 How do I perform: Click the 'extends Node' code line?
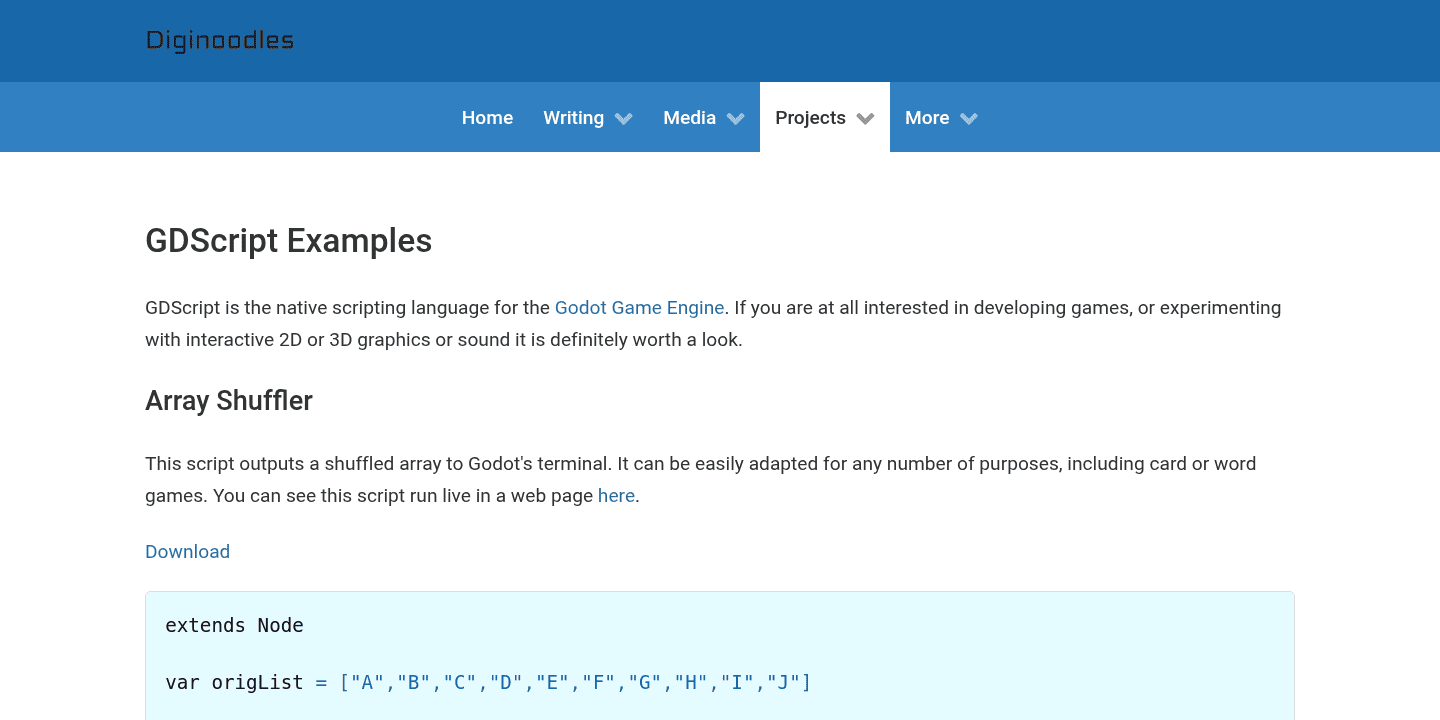pyautogui.click(x=234, y=626)
